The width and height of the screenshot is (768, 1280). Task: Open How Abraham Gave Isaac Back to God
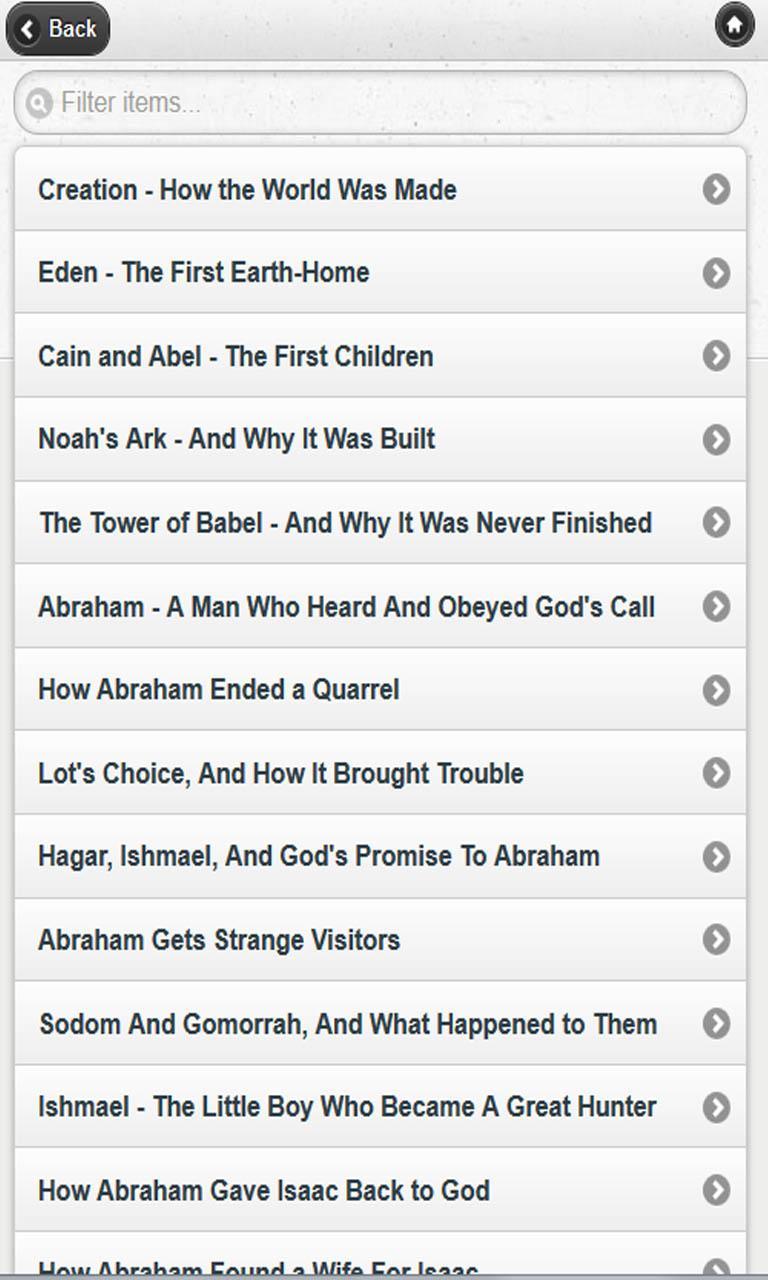click(x=300, y=1190)
